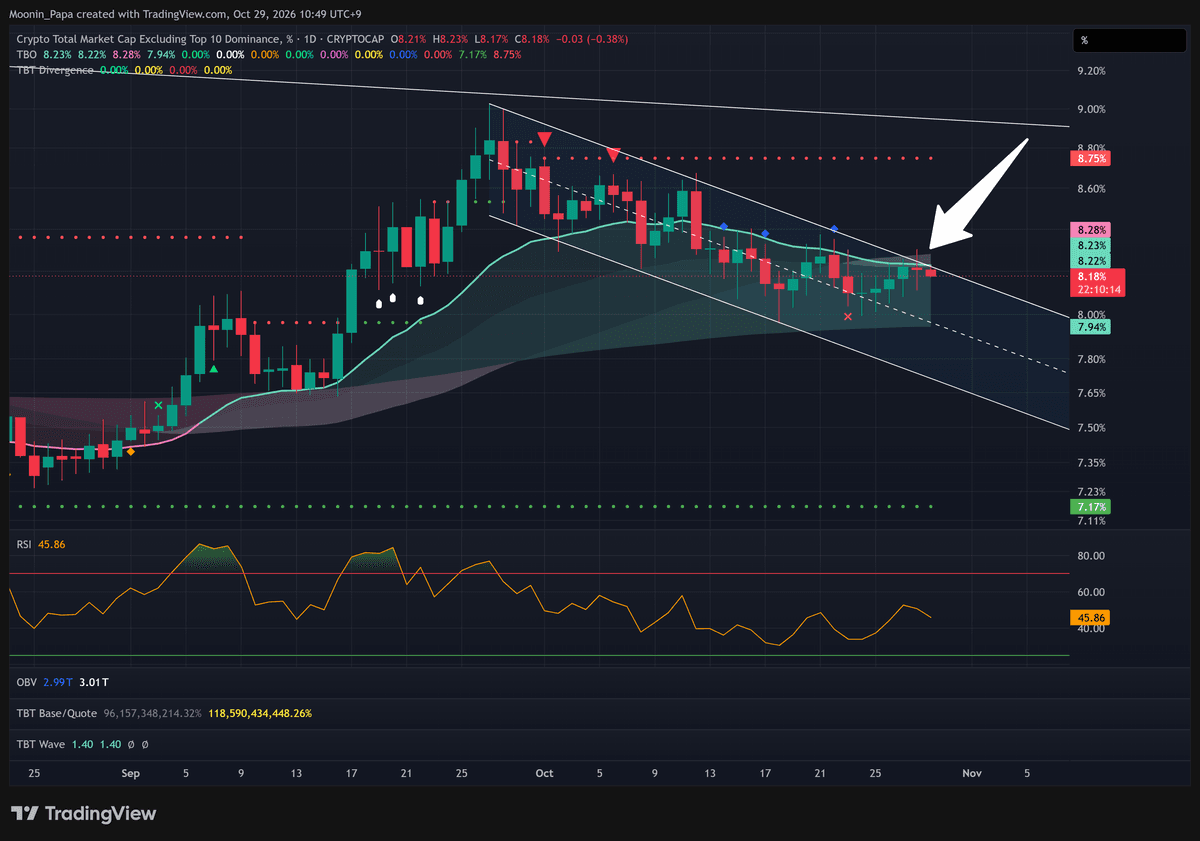Screen dimensions: 1200x841
Task: Select the TBT Divergence indicator legend name
Action: tap(55, 70)
